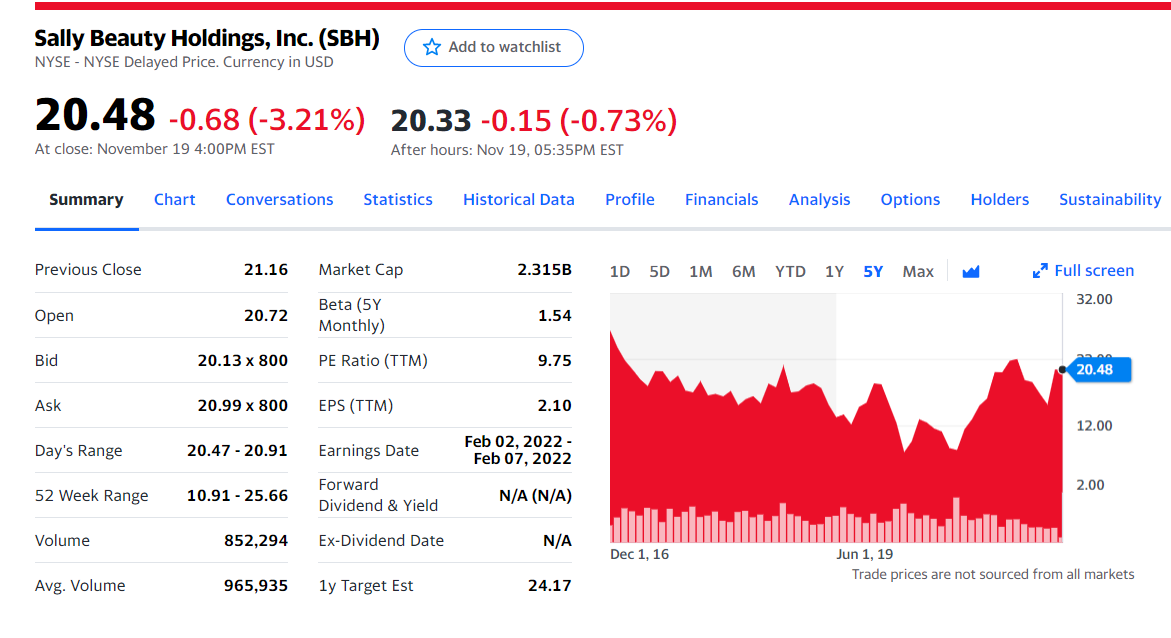Click the PE Ratio (TTM) value 9.75
This screenshot has height=638, width=1171.
pyautogui.click(x=555, y=360)
